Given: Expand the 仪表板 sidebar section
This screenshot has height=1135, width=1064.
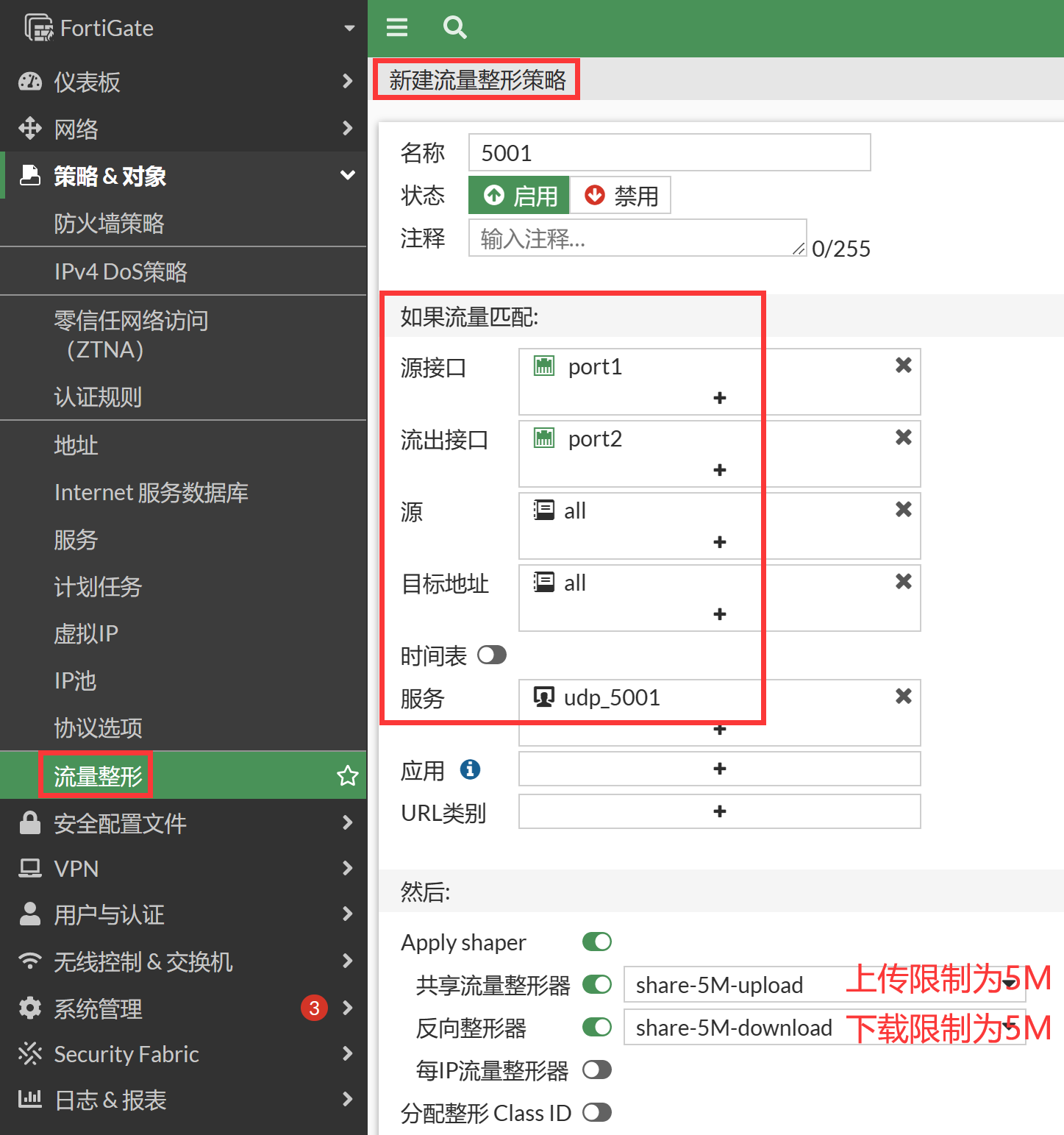Looking at the screenshot, I should click(x=184, y=82).
